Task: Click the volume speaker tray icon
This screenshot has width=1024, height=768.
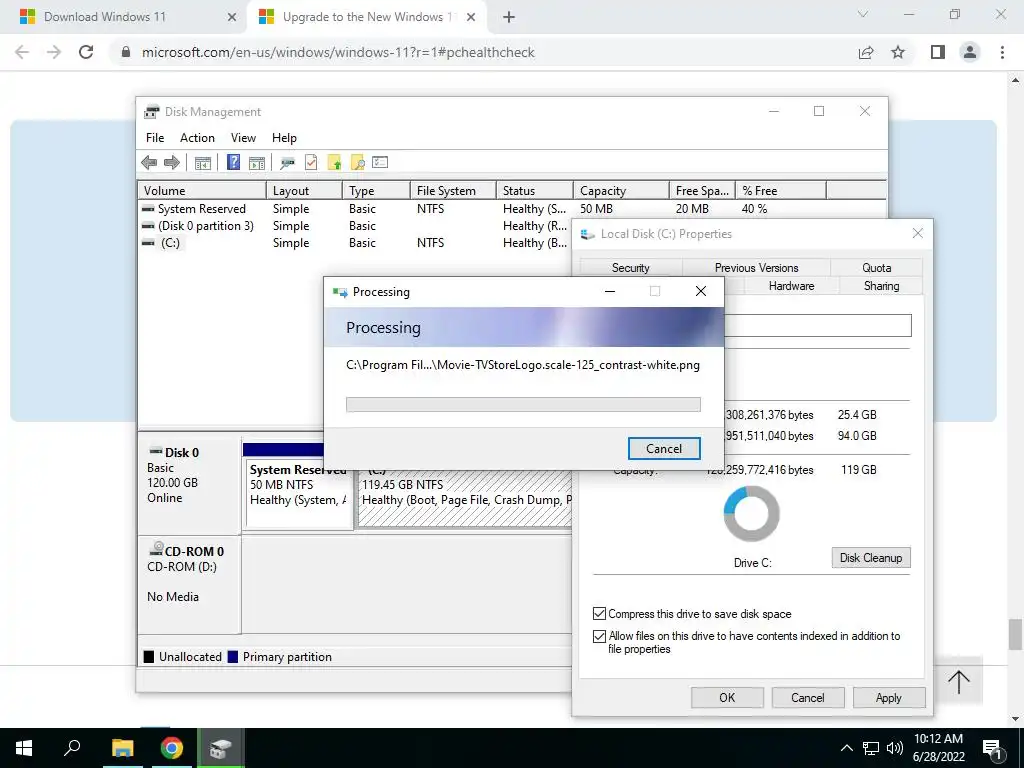Action: 895,748
